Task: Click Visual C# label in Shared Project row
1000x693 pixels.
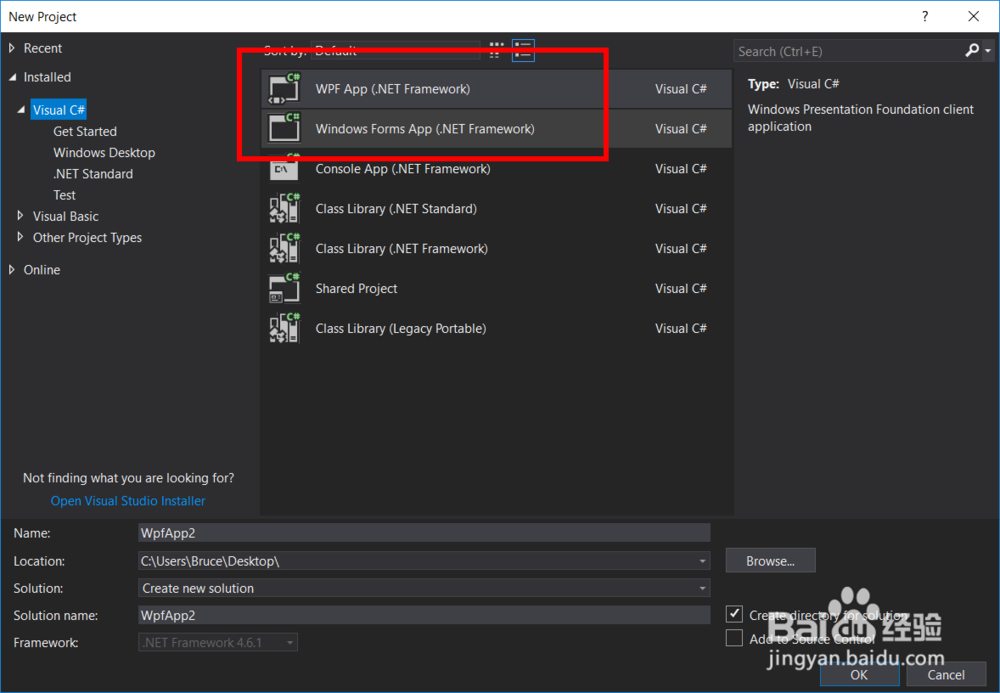Action: coord(680,289)
